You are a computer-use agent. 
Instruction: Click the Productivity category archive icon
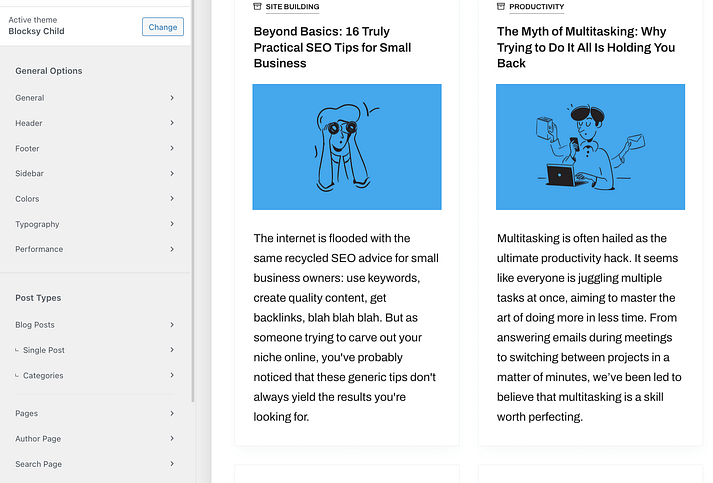click(501, 7)
